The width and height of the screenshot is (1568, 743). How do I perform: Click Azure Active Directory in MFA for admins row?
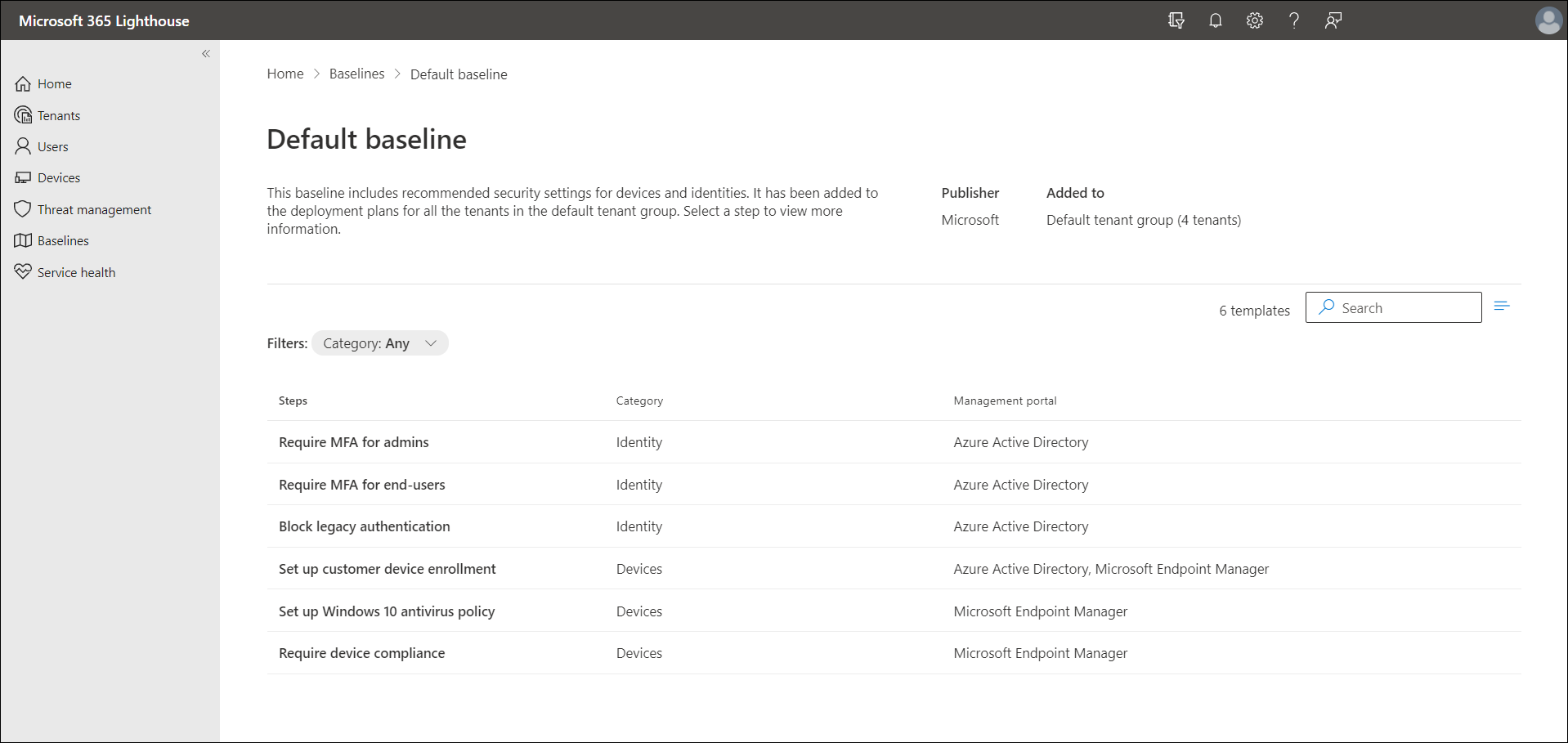(x=1021, y=442)
